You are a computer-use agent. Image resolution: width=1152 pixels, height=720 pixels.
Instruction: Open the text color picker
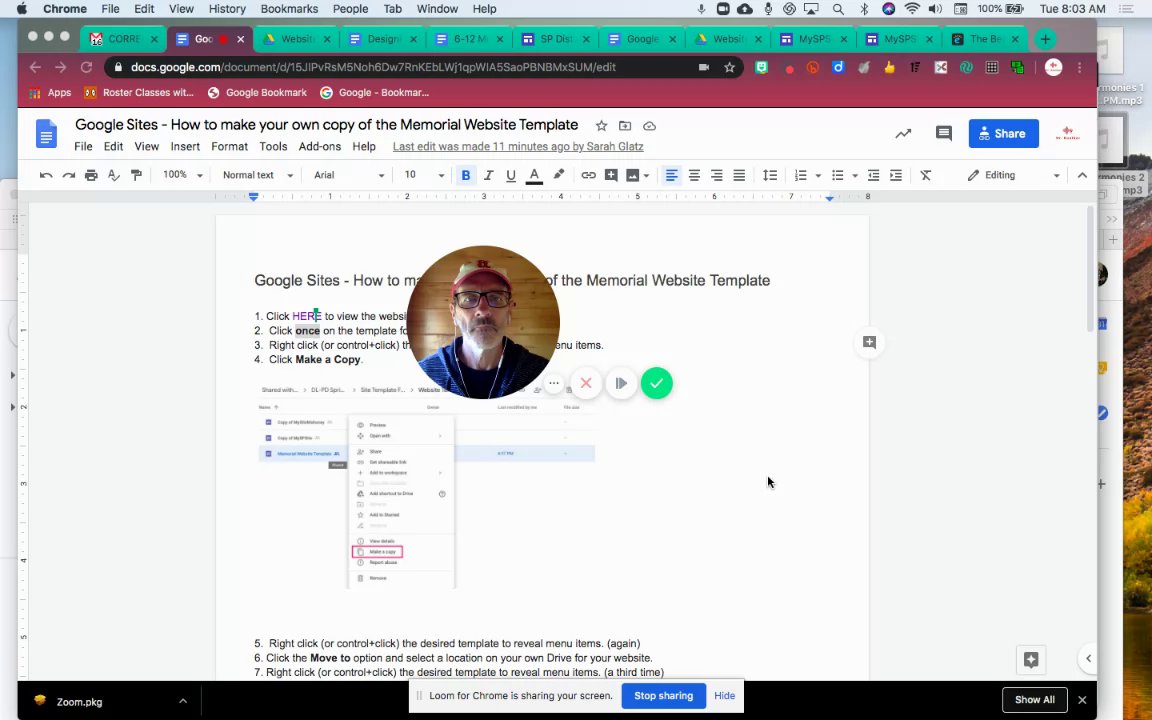click(x=534, y=175)
